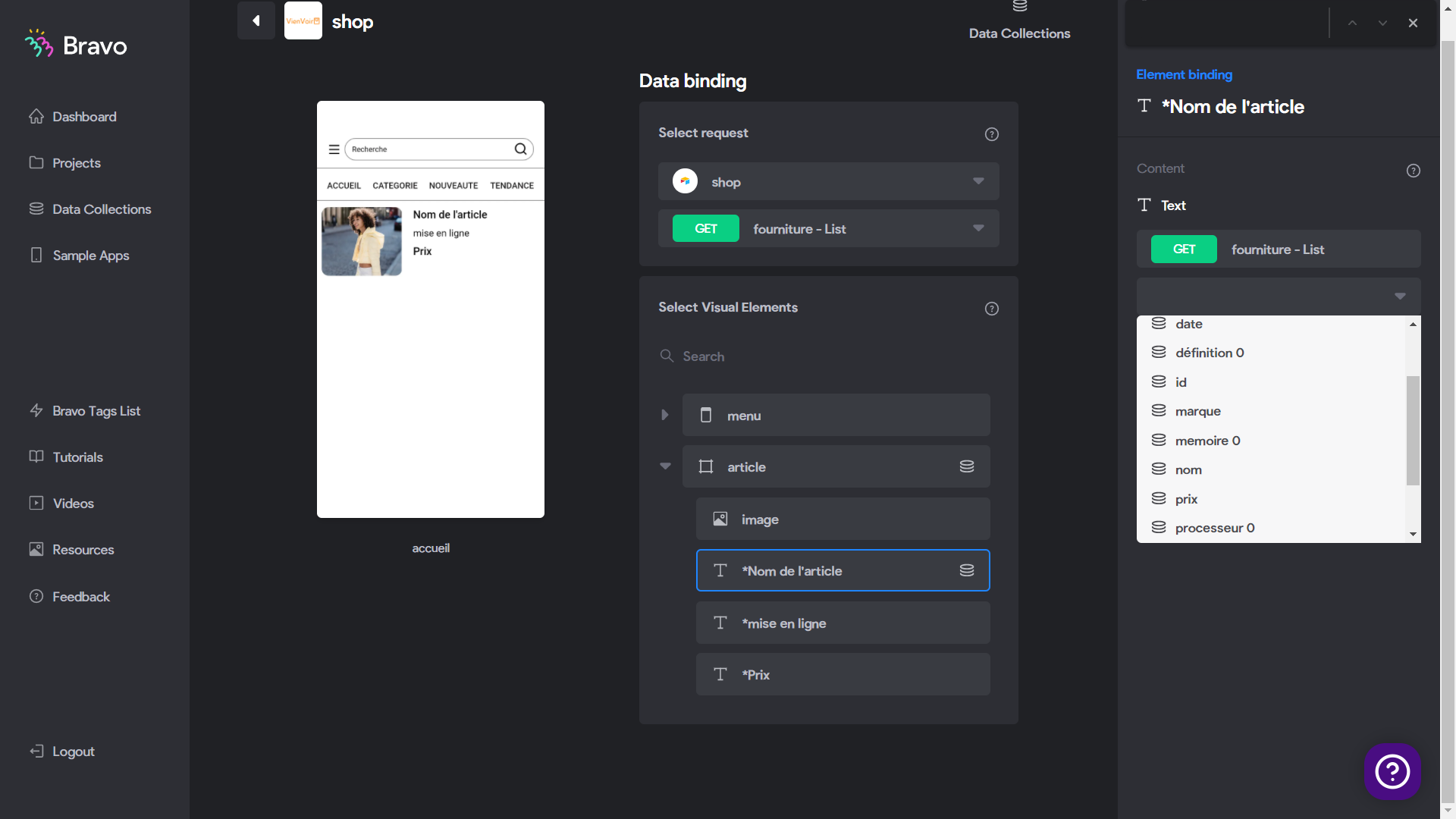Open the purple help chat bubble
1456x819 pixels.
click(1392, 771)
